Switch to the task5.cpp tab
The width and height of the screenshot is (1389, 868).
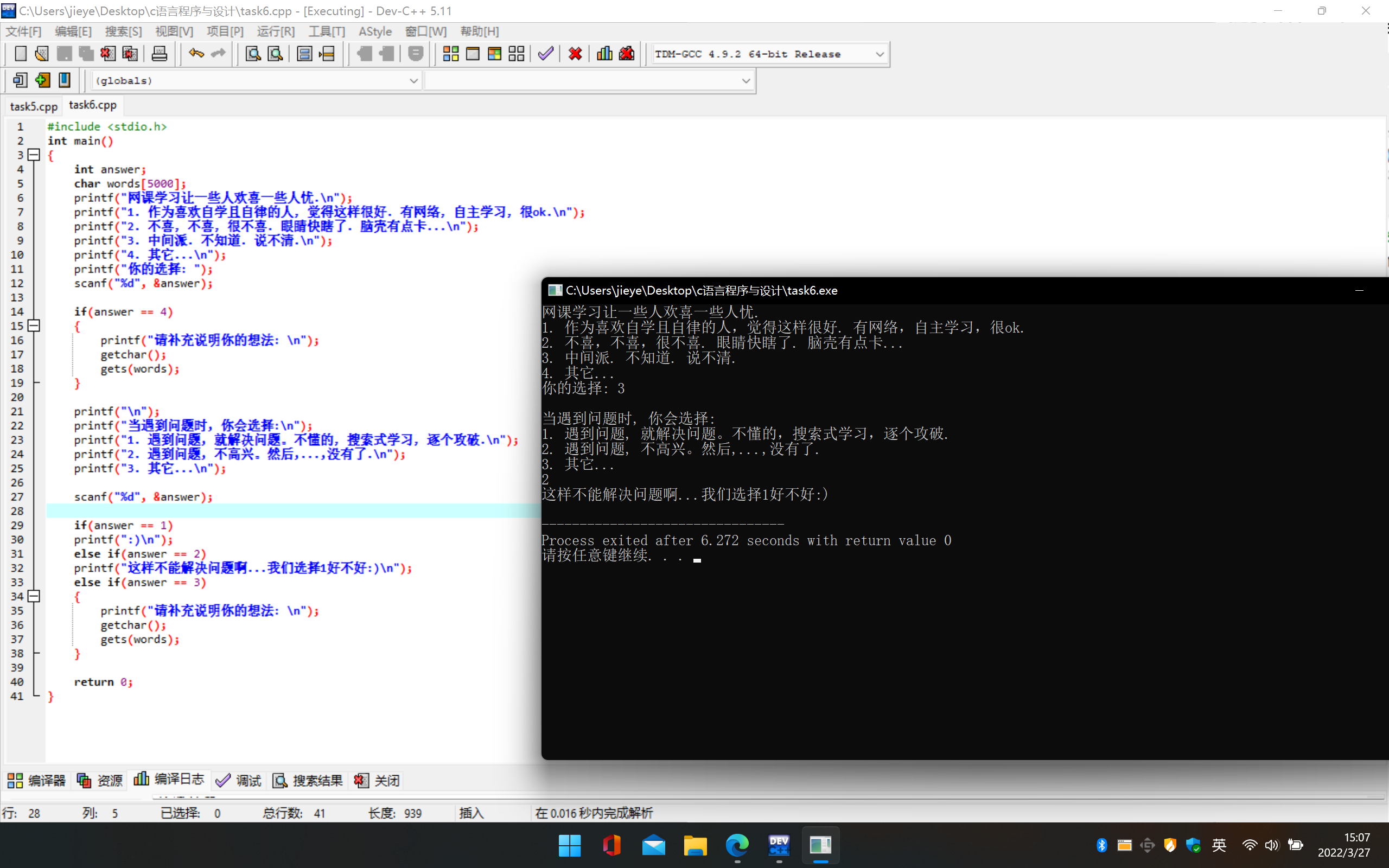34,106
